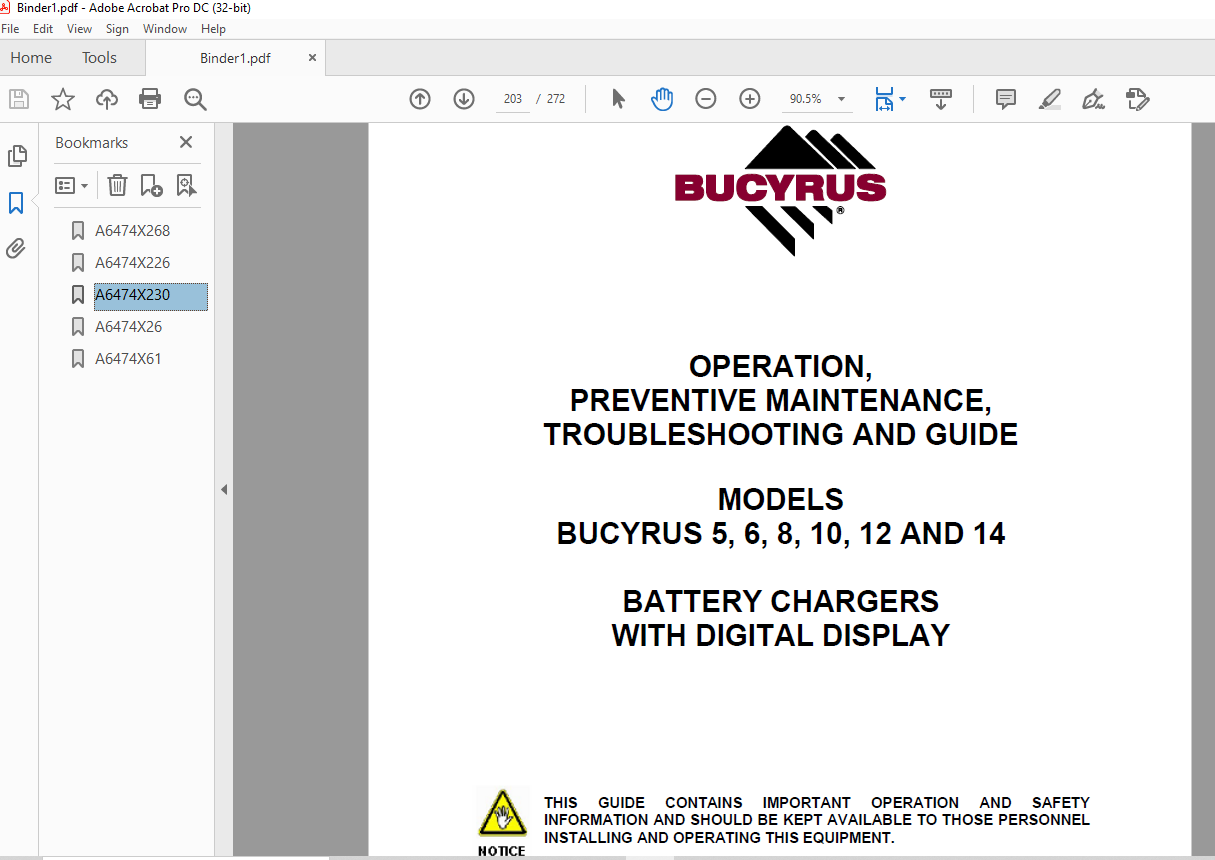Activate the Hand pan tool
The width and height of the screenshot is (1215, 860).
click(662, 99)
